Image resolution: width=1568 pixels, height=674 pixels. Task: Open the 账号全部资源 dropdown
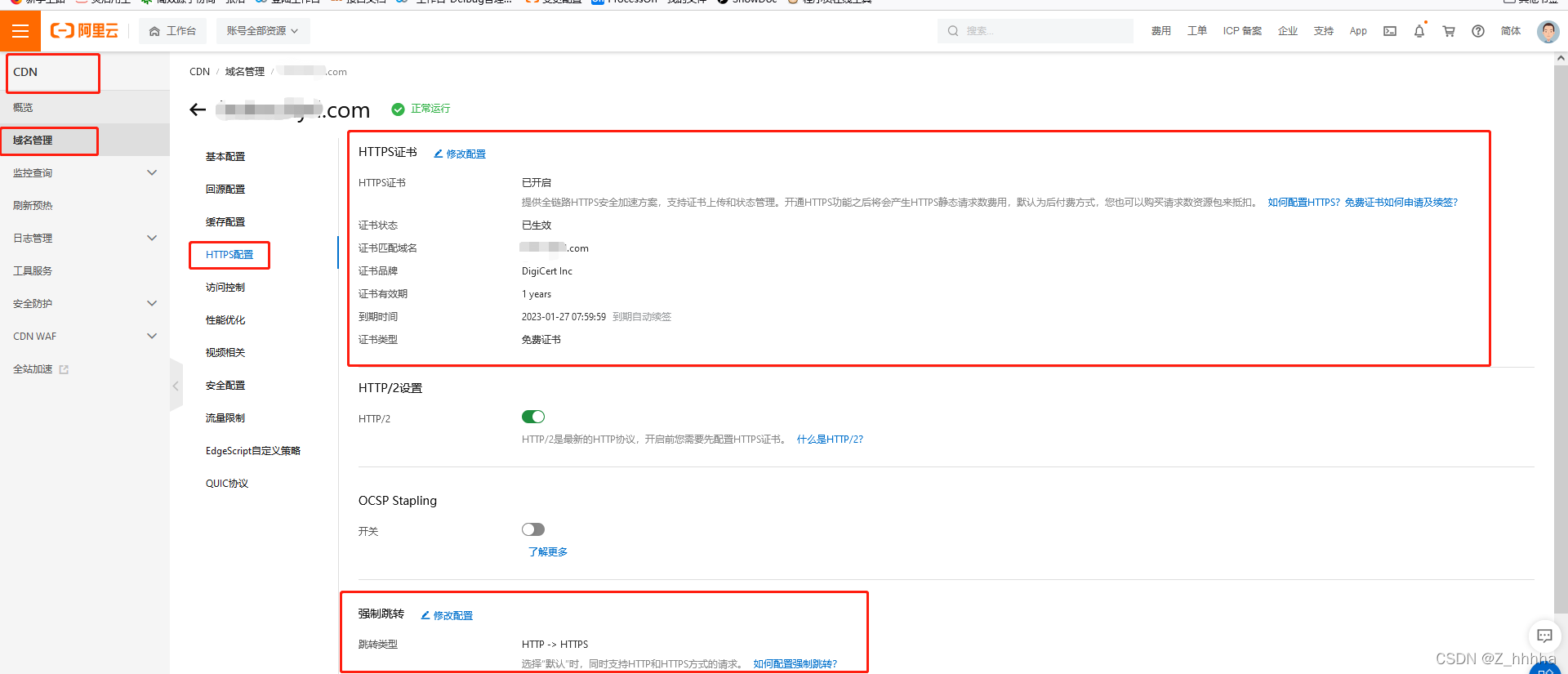tap(262, 31)
